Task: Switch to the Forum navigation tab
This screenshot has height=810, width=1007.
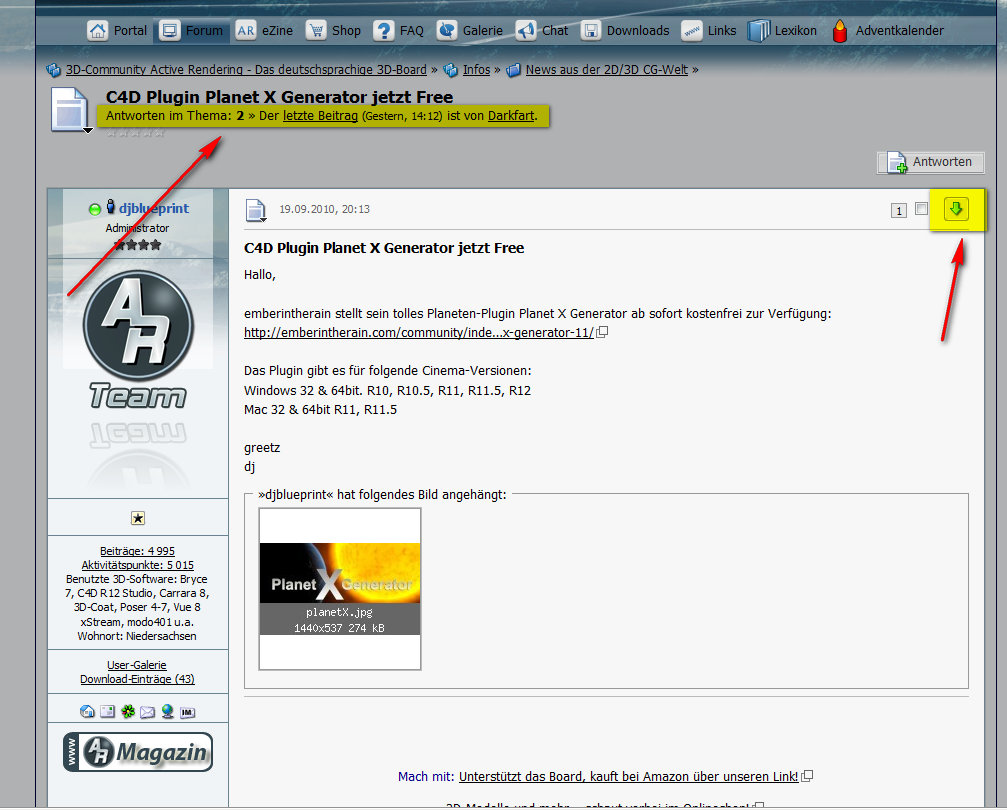Action: point(191,30)
